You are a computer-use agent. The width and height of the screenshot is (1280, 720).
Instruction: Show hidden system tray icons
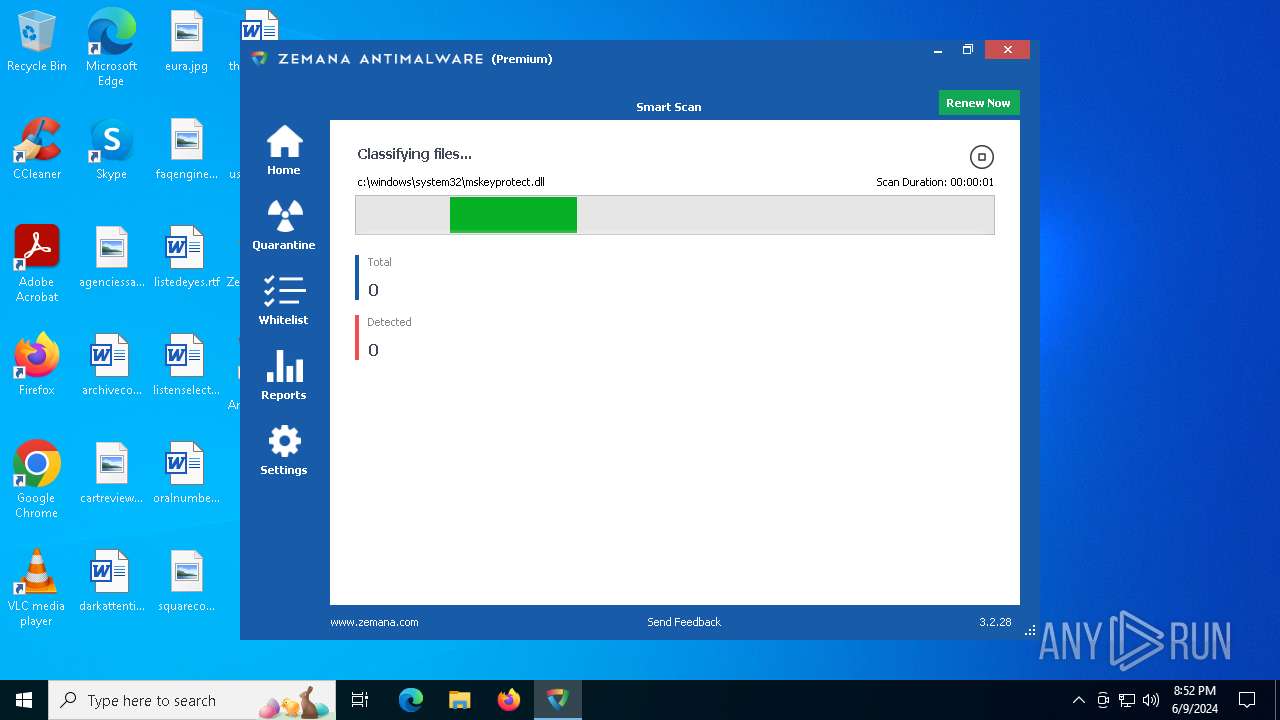click(1078, 700)
